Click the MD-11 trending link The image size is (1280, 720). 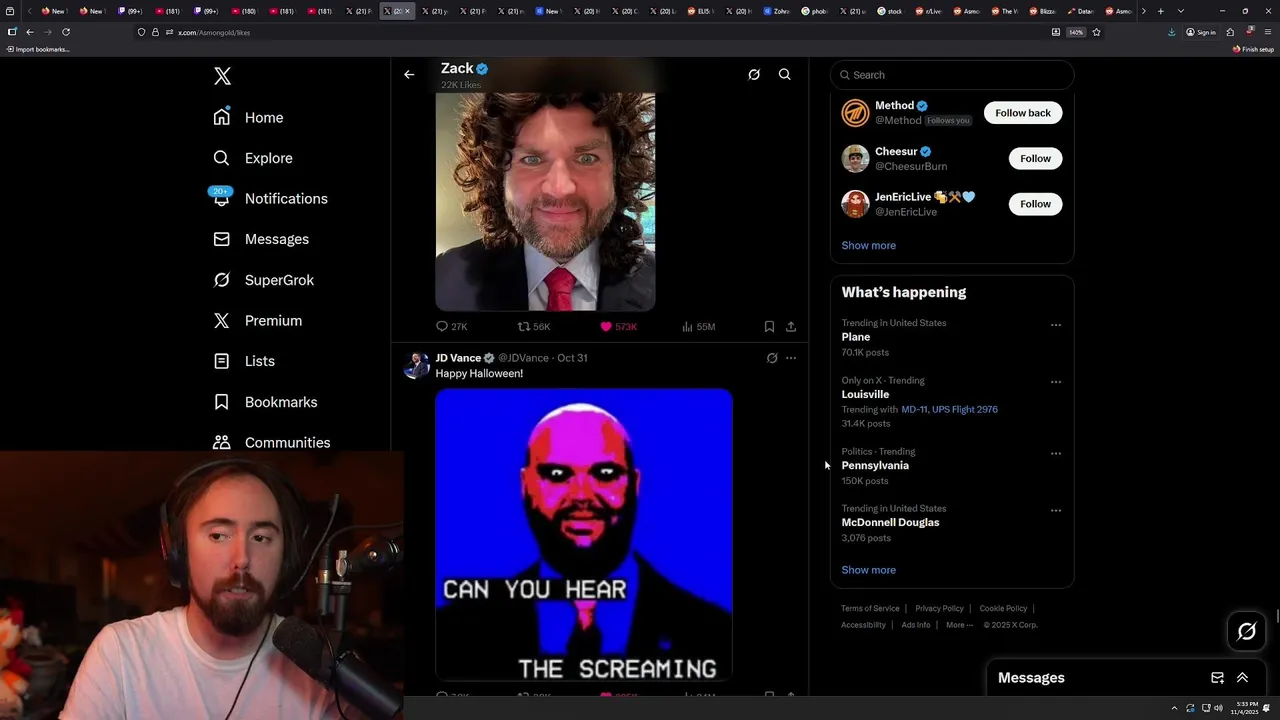point(914,409)
